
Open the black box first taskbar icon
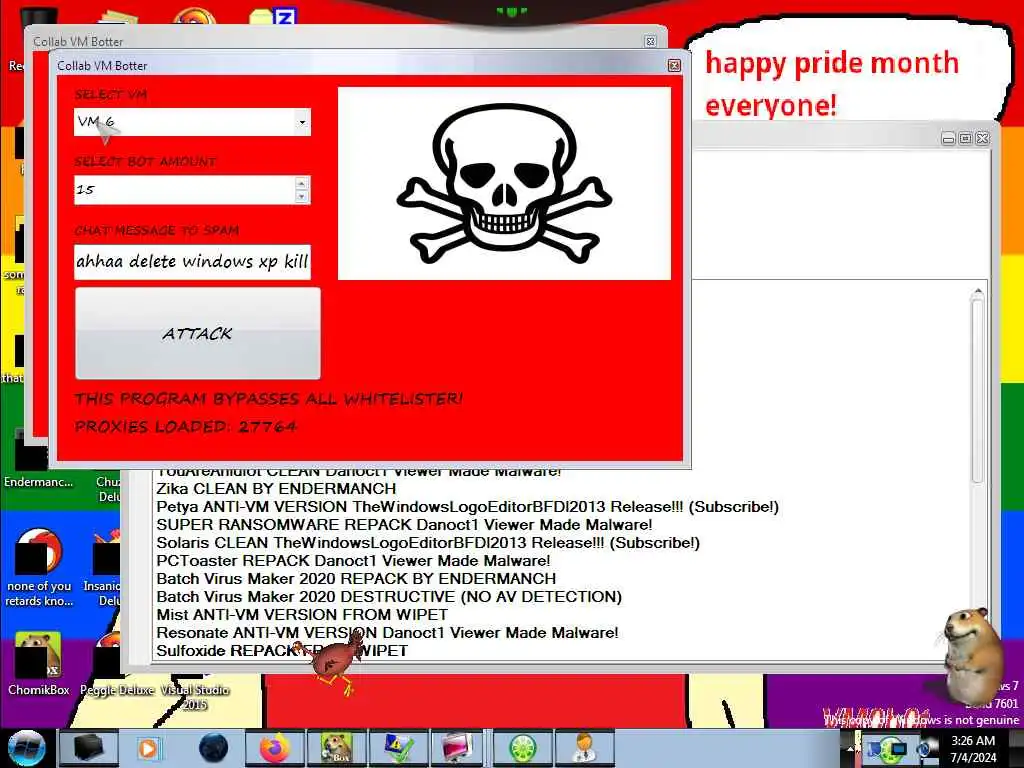coord(88,748)
